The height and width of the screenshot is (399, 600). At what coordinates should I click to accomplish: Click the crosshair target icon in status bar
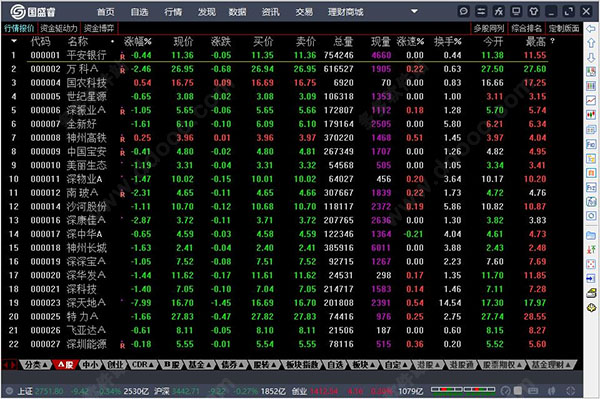click(571, 391)
